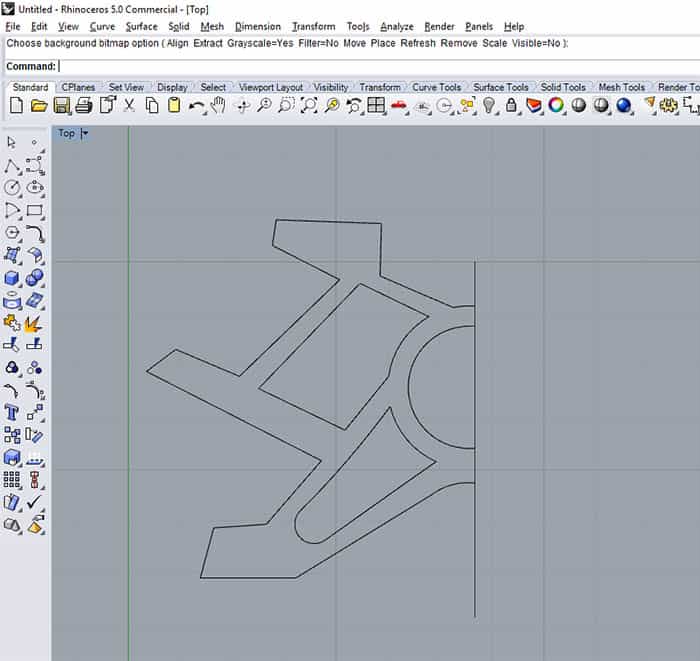
Task: Open the Render menu
Action: 439,27
